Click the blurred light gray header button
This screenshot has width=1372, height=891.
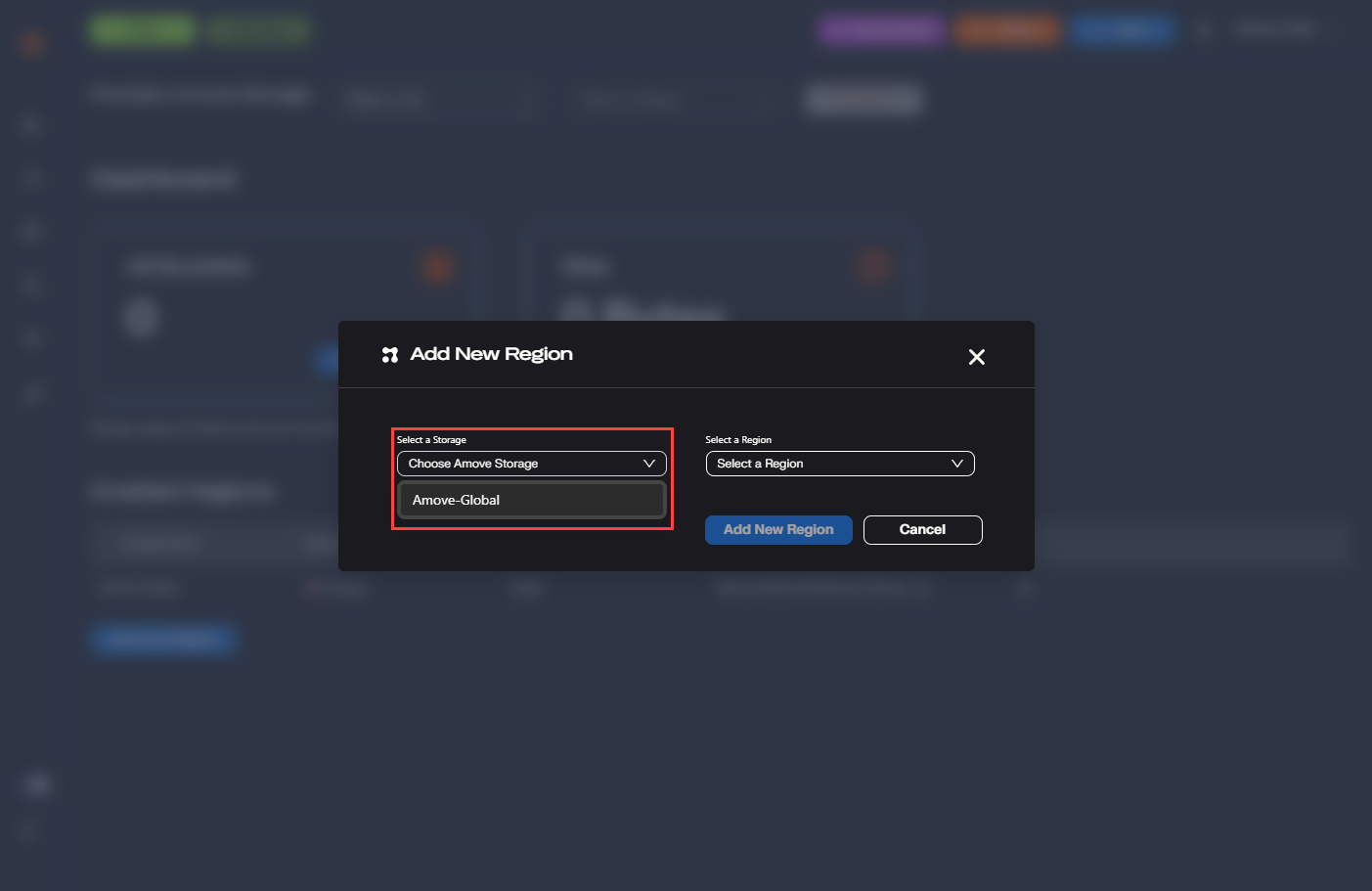click(863, 99)
